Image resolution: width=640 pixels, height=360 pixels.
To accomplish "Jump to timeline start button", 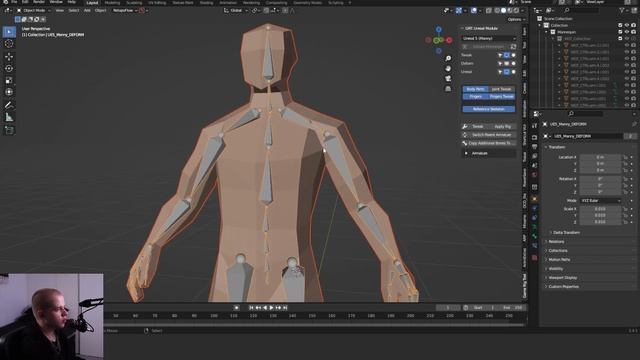I will (251, 307).
